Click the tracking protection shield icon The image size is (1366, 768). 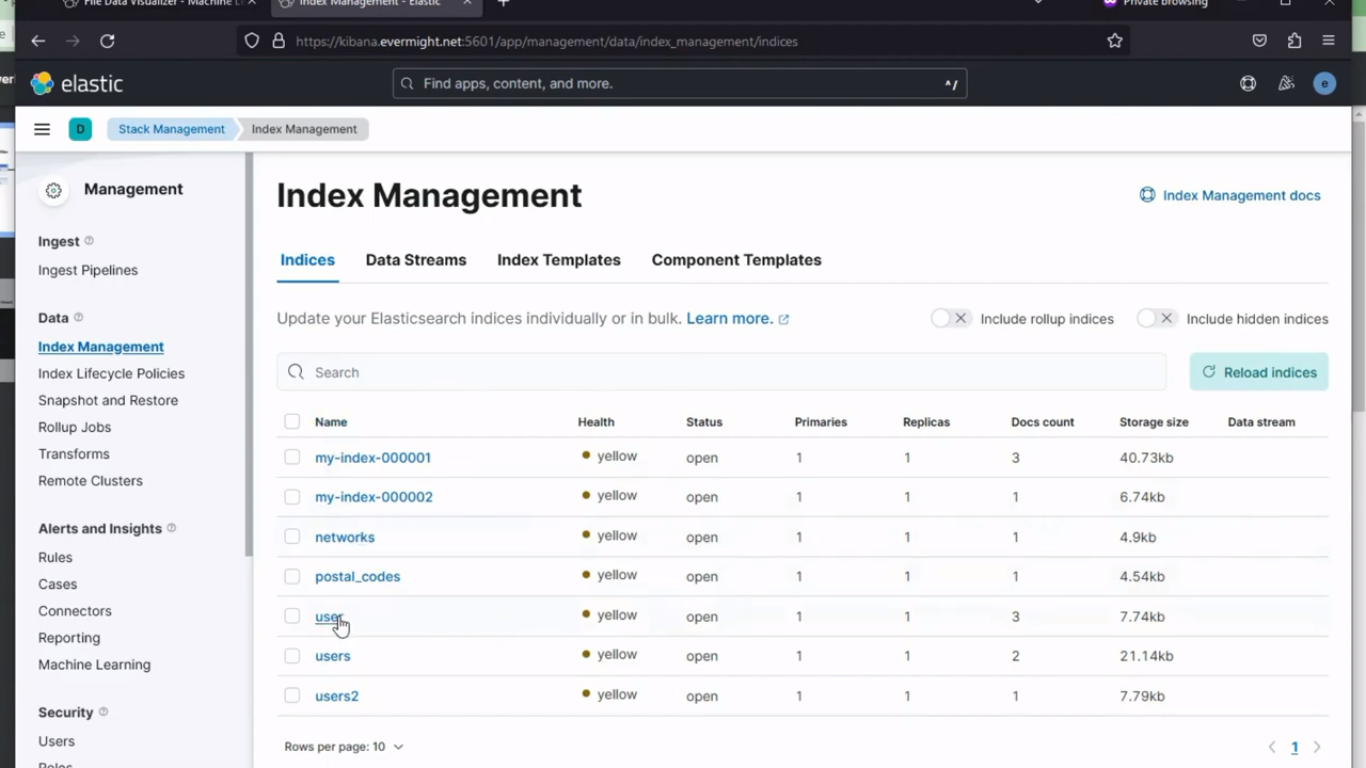252,41
